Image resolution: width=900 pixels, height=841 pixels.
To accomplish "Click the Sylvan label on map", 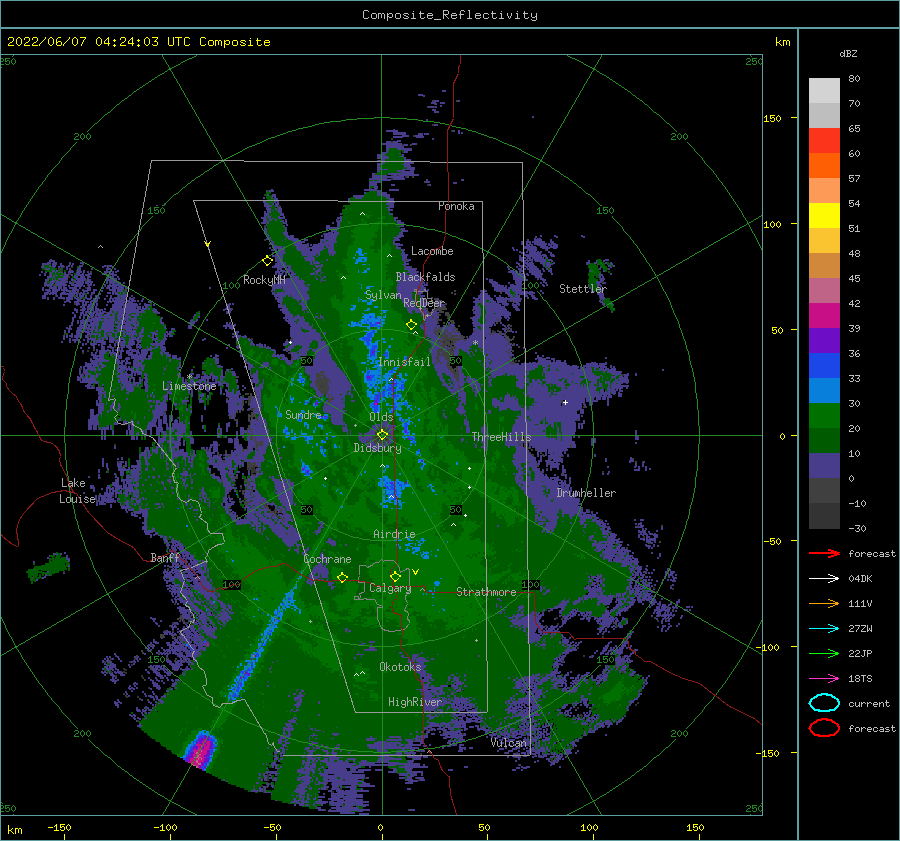I will coord(383,295).
